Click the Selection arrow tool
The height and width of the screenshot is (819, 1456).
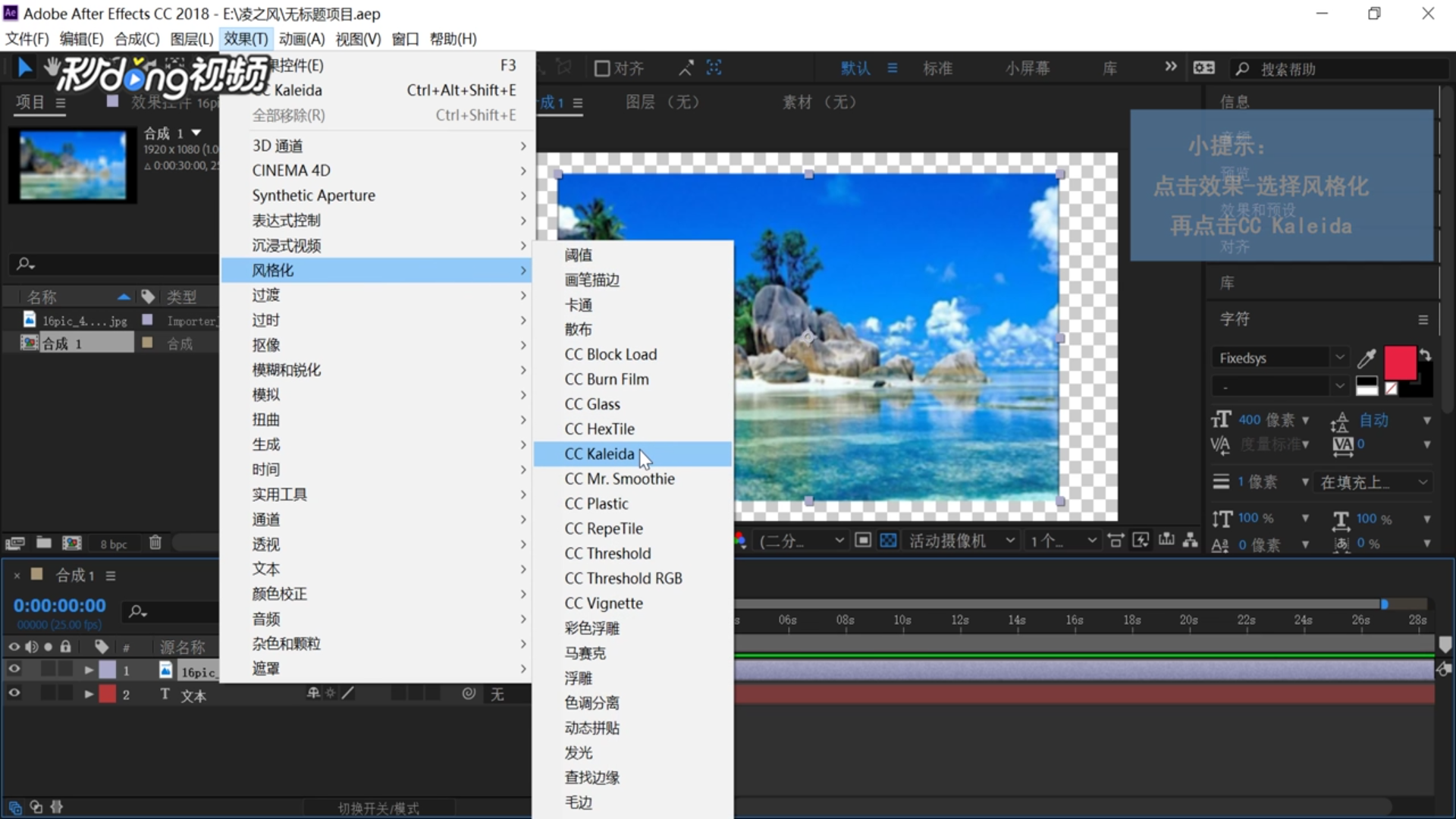pyautogui.click(x=24, y=68)
